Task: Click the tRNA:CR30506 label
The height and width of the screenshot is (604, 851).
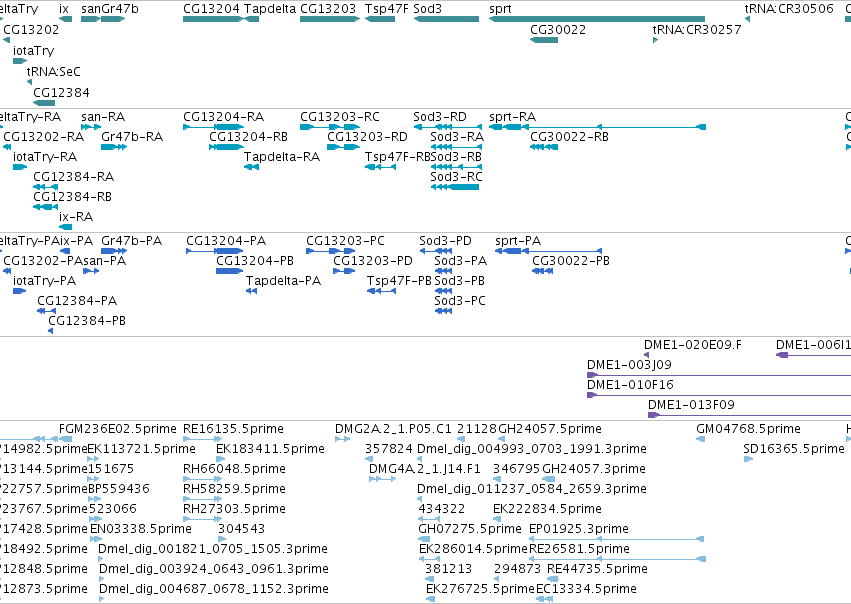Action: coord(789,9)
